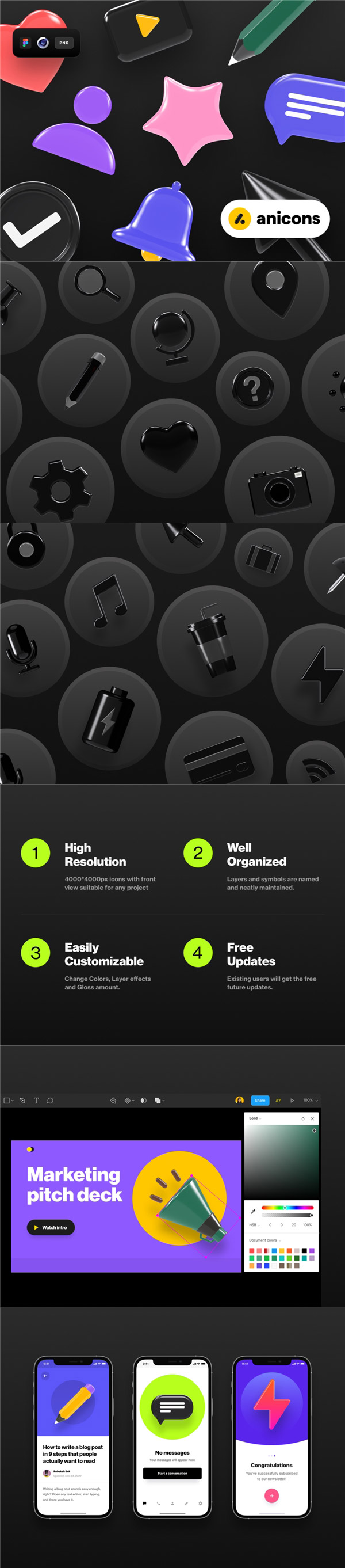Open the 100% zoom dropdown

pos(310,1100)
